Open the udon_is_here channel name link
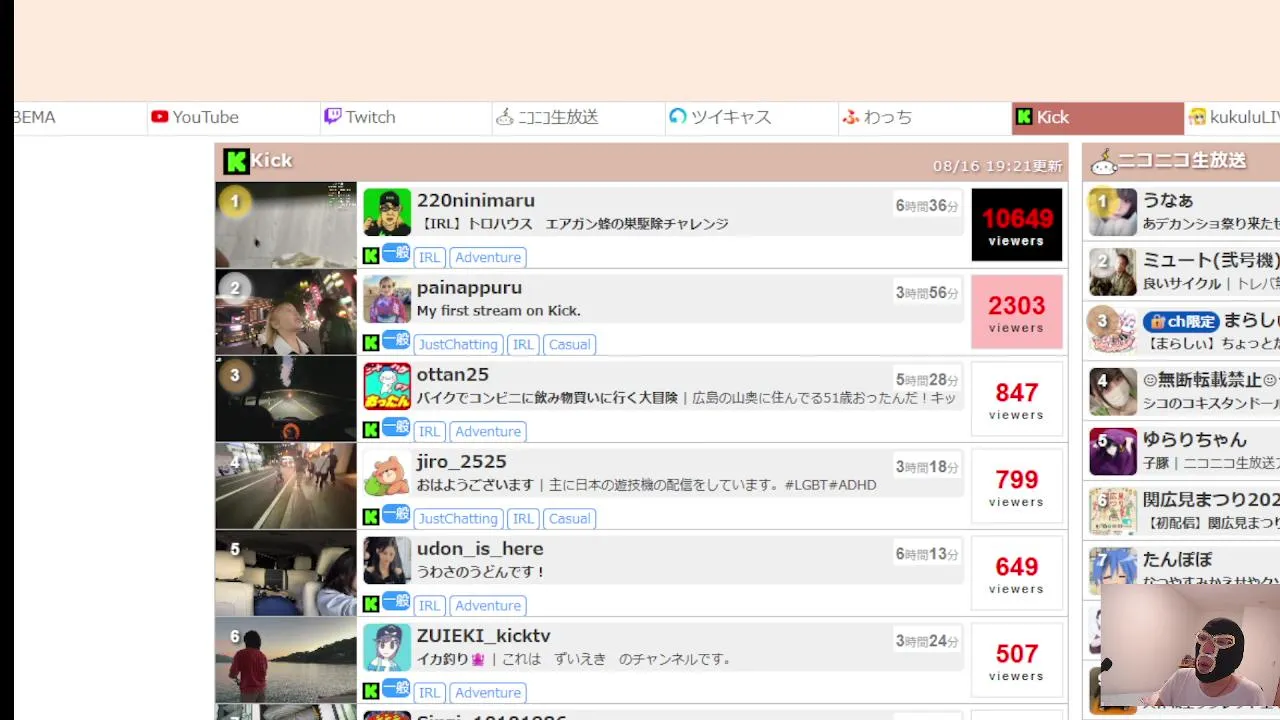Screen dimensions: 1280x720 (480, 549)
